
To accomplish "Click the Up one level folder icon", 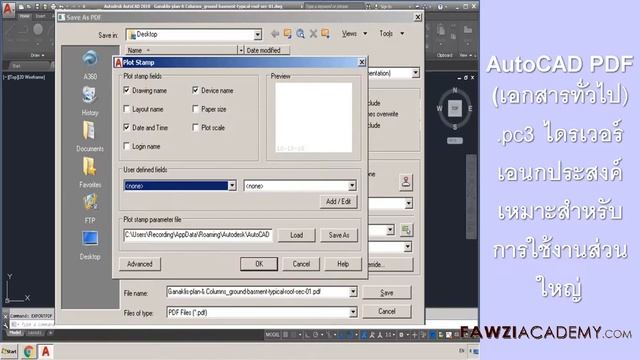I will tap(288, 34).
